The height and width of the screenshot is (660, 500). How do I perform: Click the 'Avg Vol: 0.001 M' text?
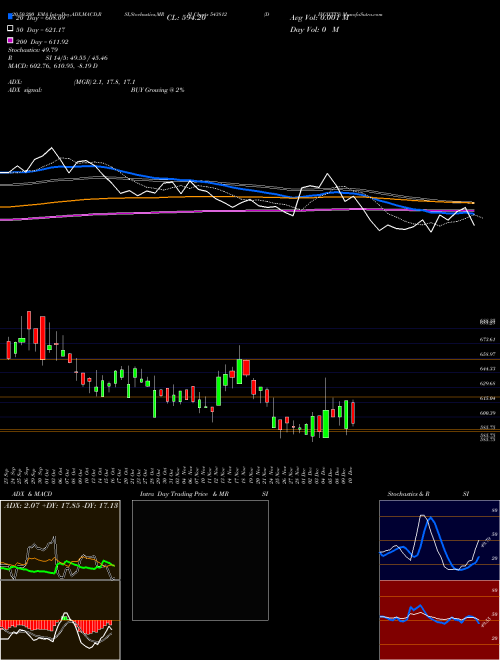pyautogui.click(x=320, y=18)
